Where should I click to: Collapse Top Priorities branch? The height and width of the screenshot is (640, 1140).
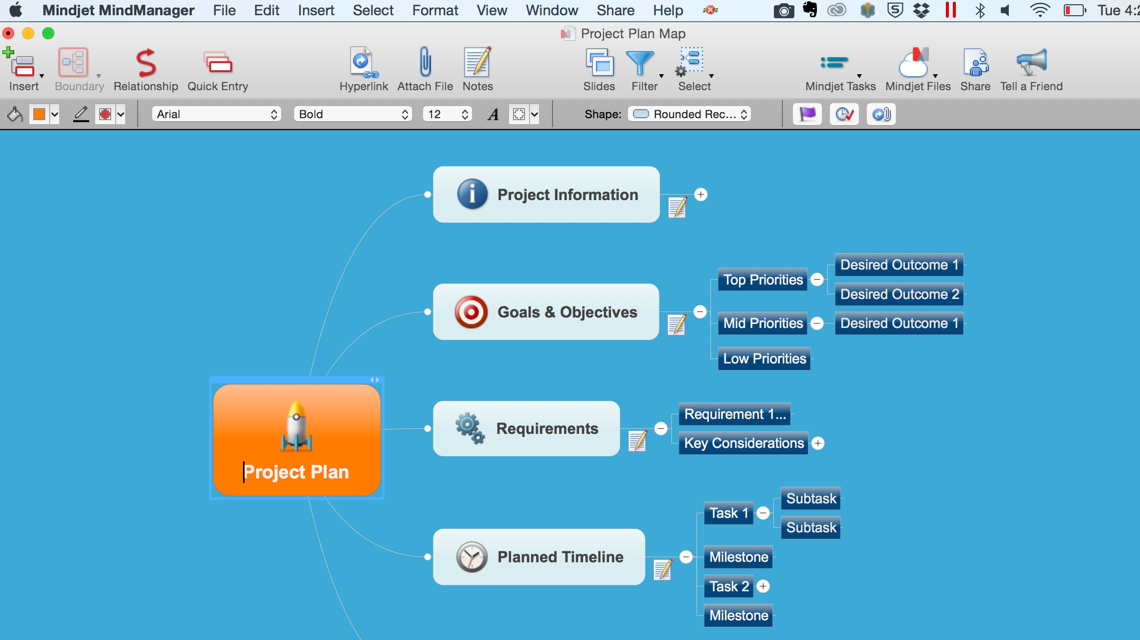[x=817, y=279]
